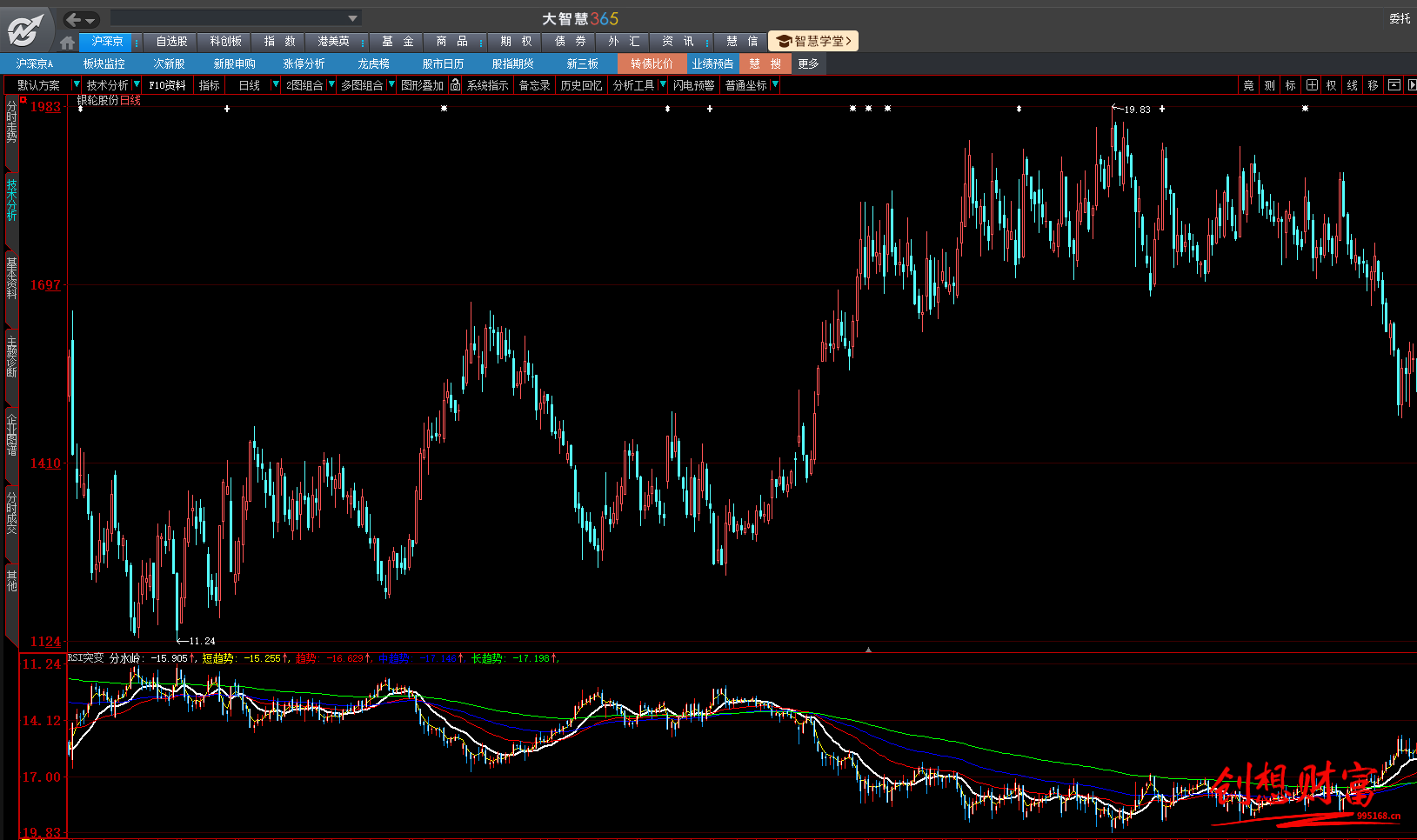
Task: Expand the stock code search dropdown arrow
Action: pos(352,18)
